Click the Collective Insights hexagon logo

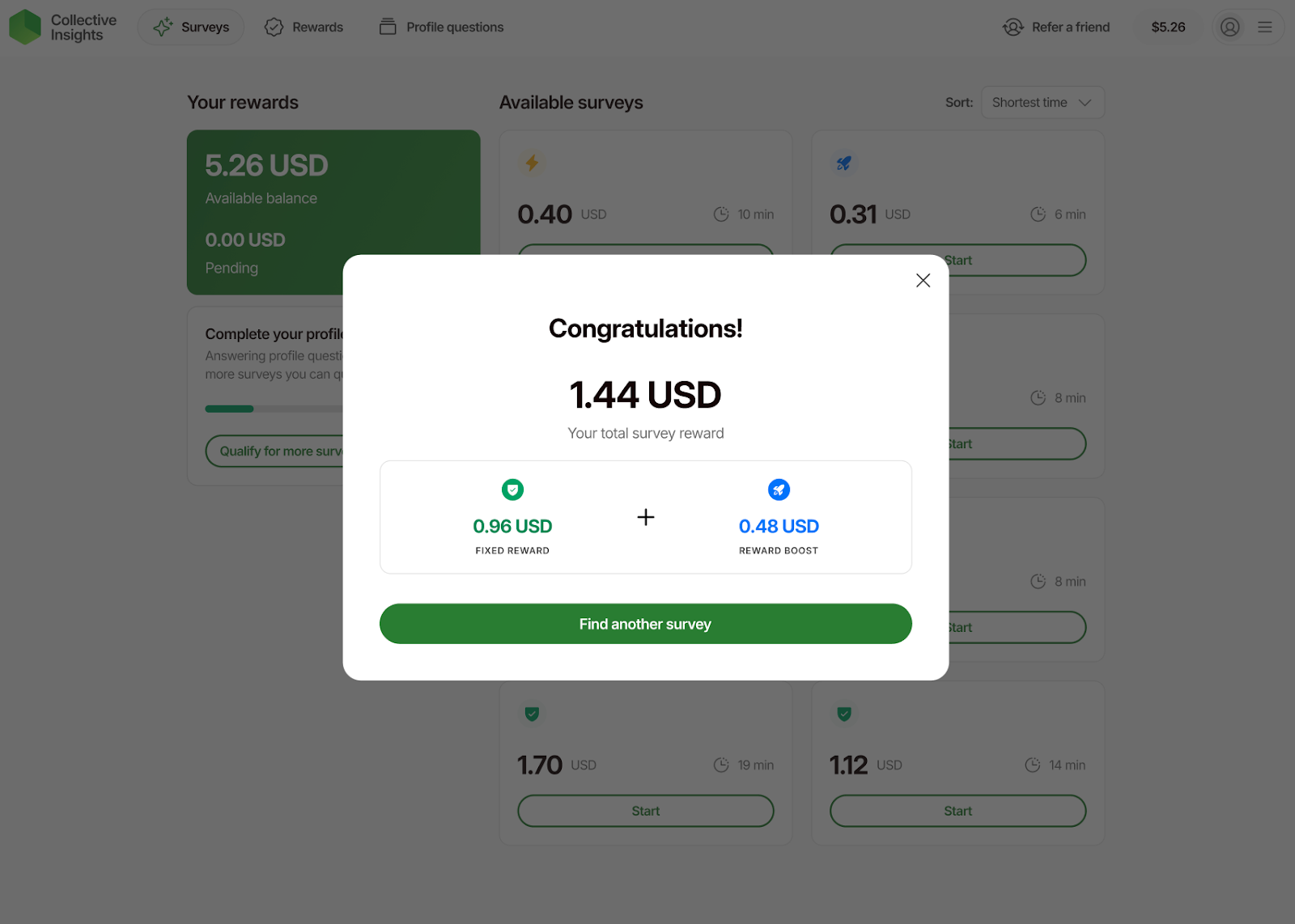(x=25, y=27)
